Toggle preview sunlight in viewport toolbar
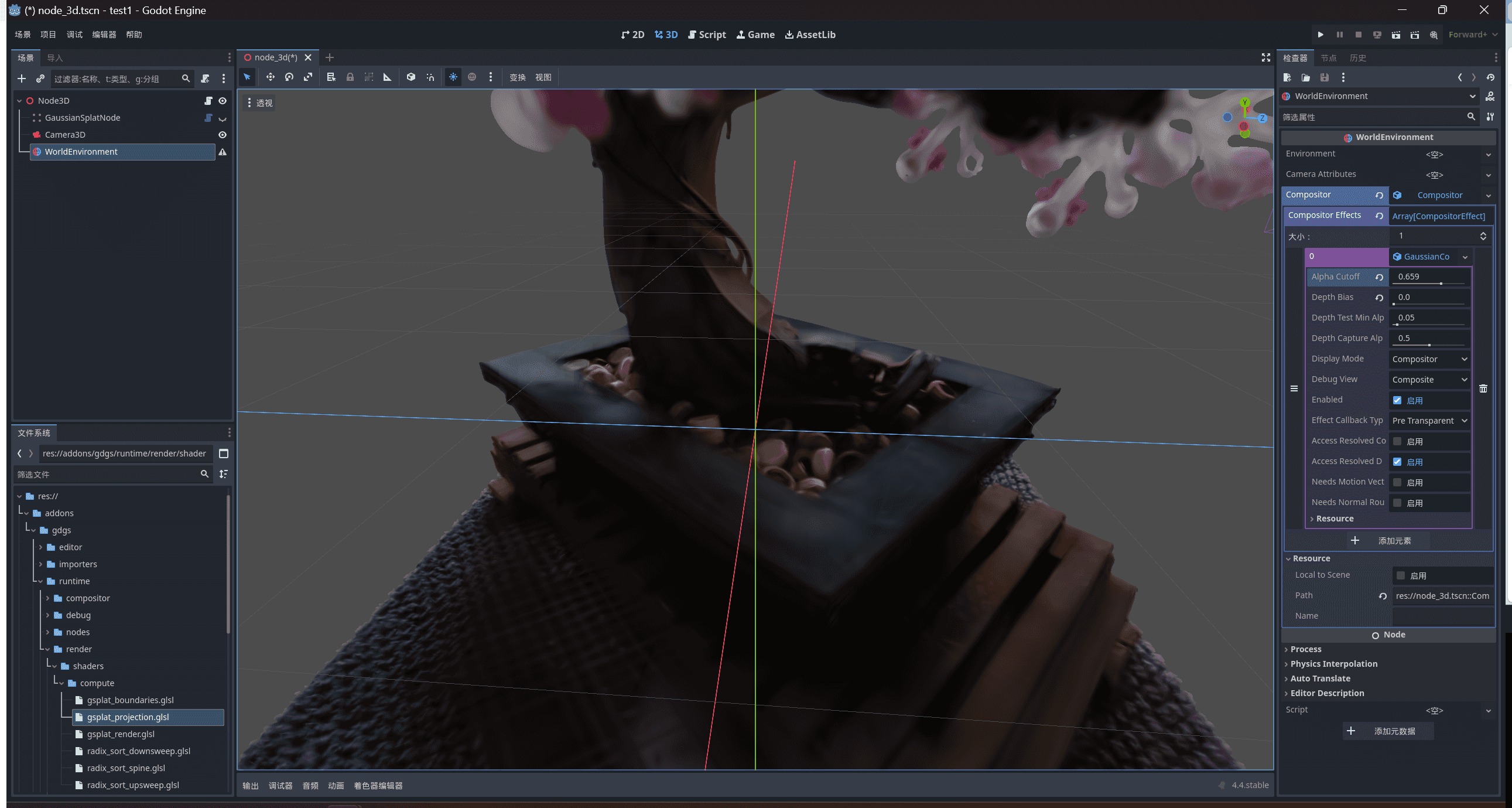Screen dimensions: 1512x808 453,77
